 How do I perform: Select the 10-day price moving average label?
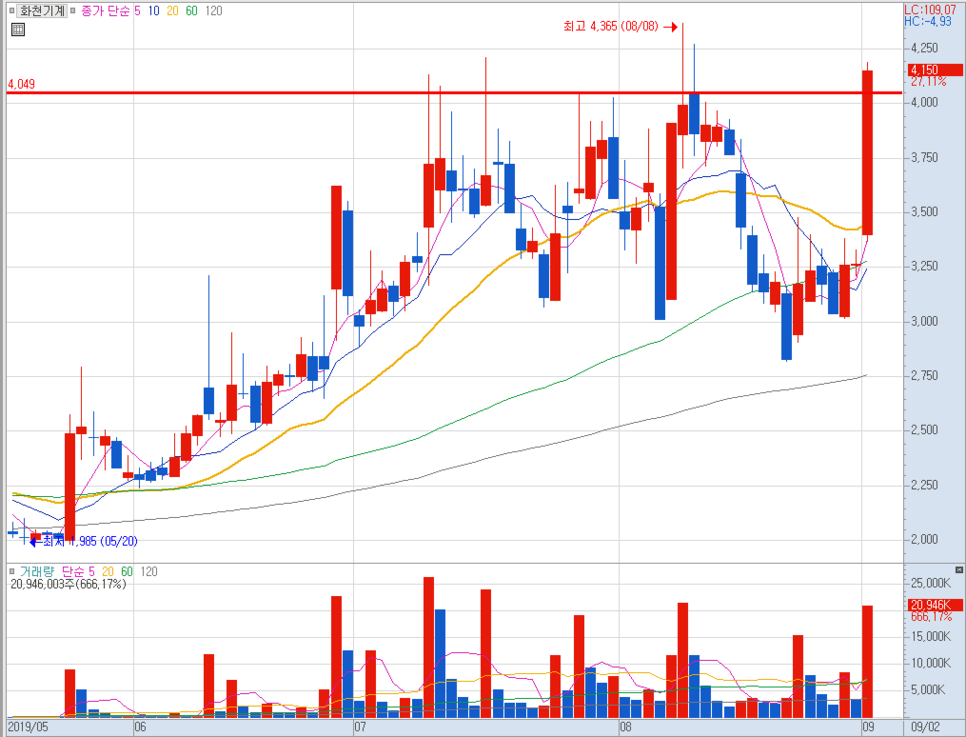pyautogui.click(x=153, y=10)
